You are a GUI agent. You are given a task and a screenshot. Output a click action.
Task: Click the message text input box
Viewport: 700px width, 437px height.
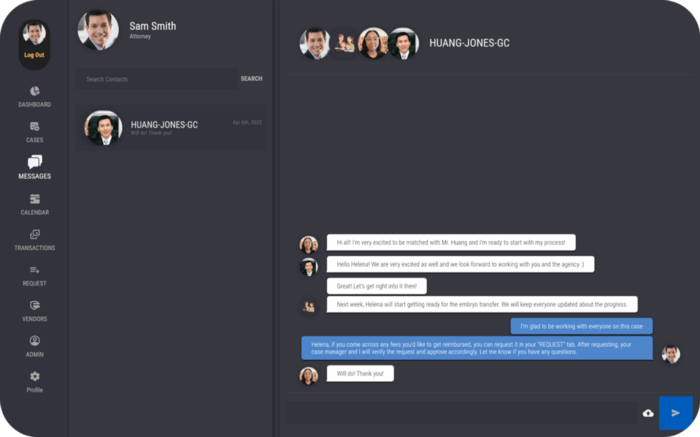pos(462,413)
